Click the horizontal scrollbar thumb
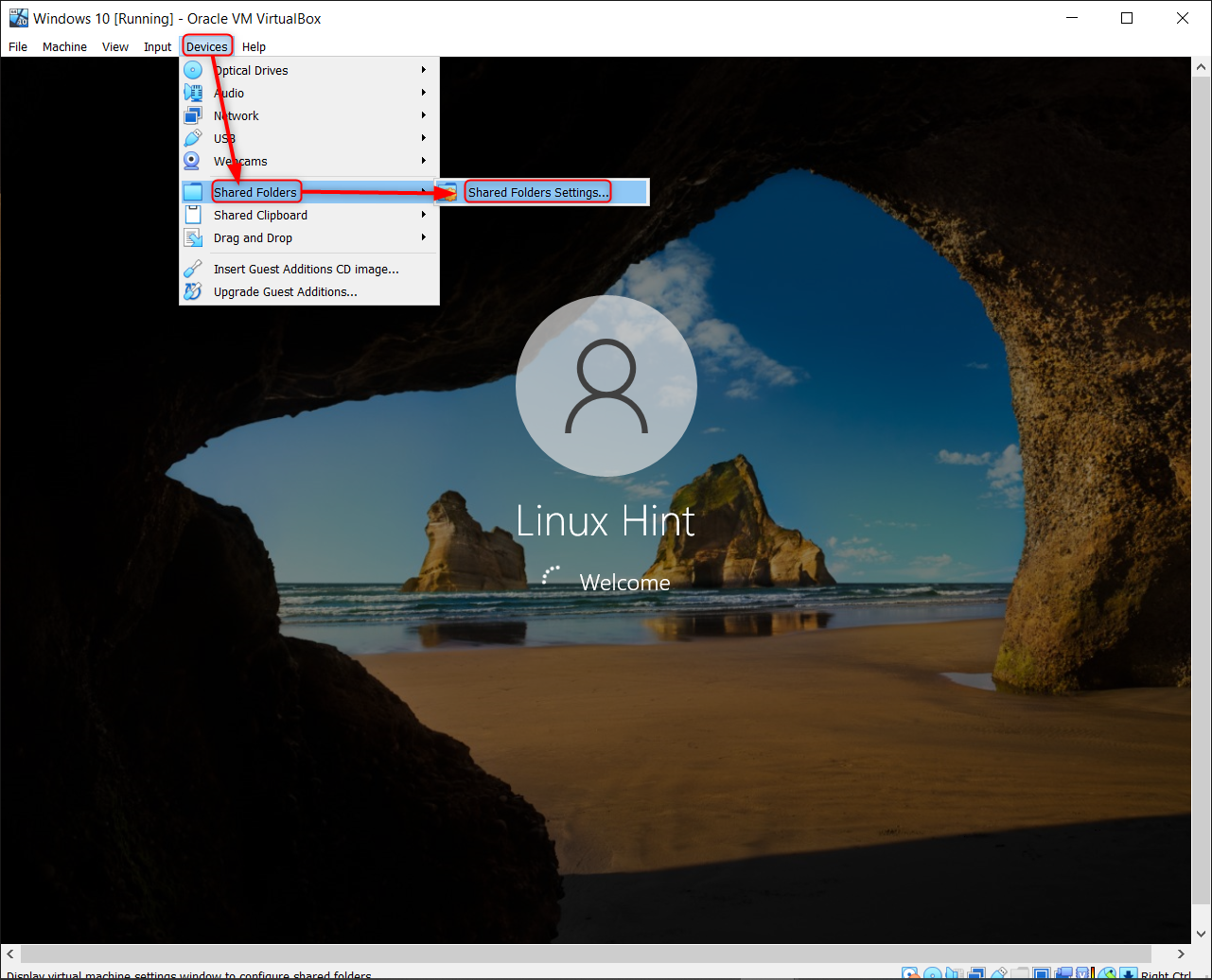This screenshot has height=980, width=1212. [x=586, y=954]
